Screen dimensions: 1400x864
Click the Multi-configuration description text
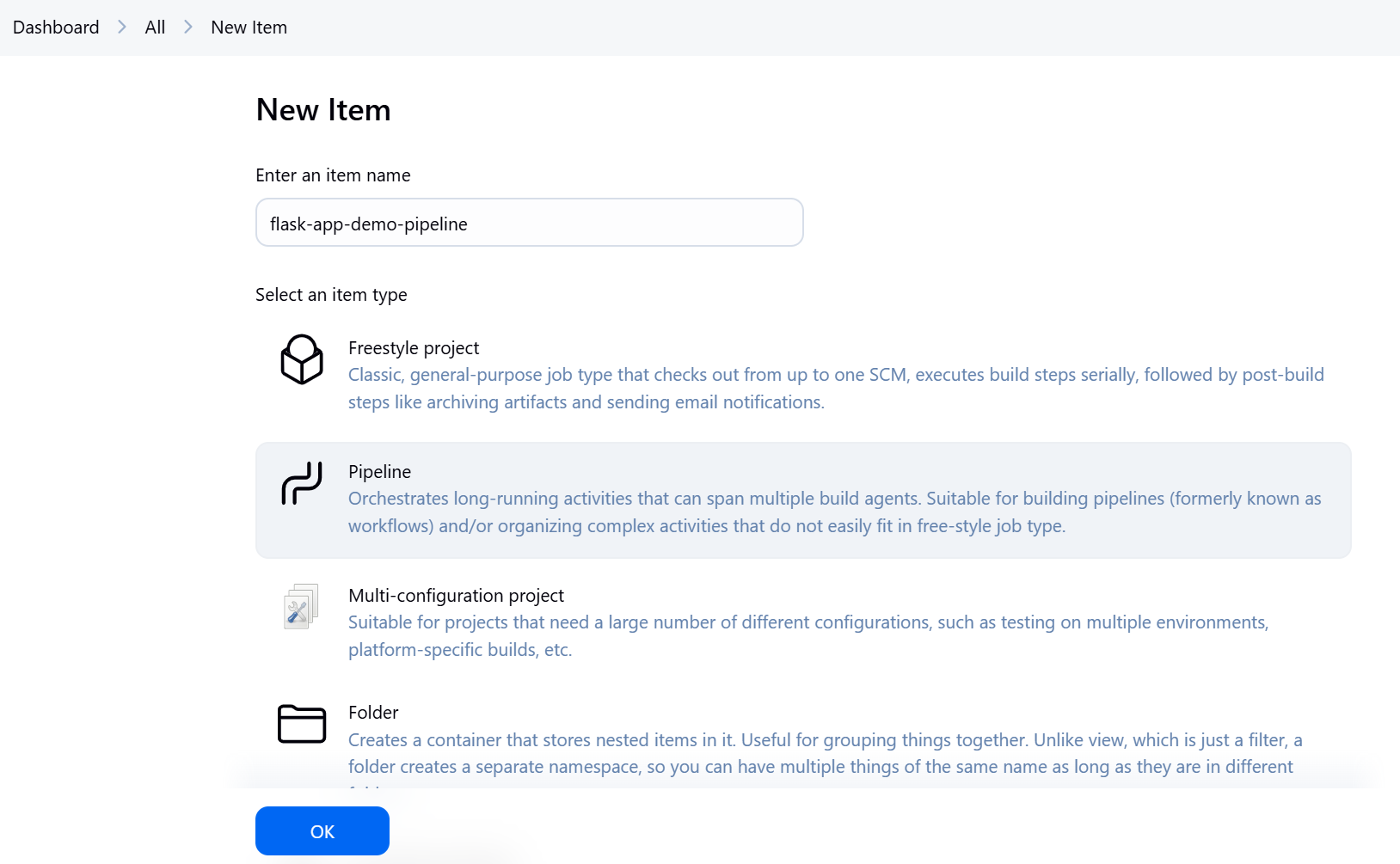[x=808, y=636]
